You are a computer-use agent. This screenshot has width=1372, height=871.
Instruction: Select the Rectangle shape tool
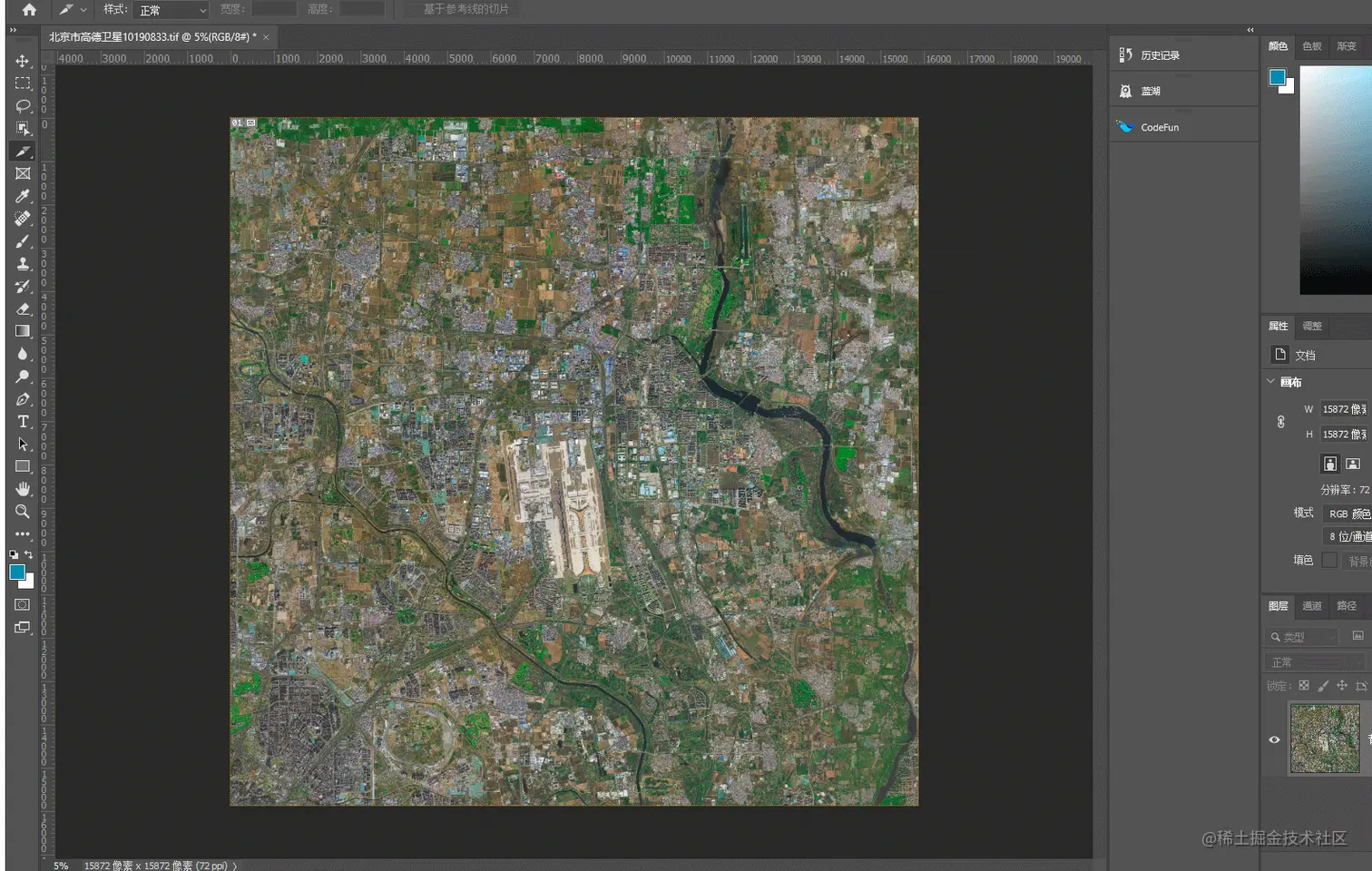(x=23, y=466)
